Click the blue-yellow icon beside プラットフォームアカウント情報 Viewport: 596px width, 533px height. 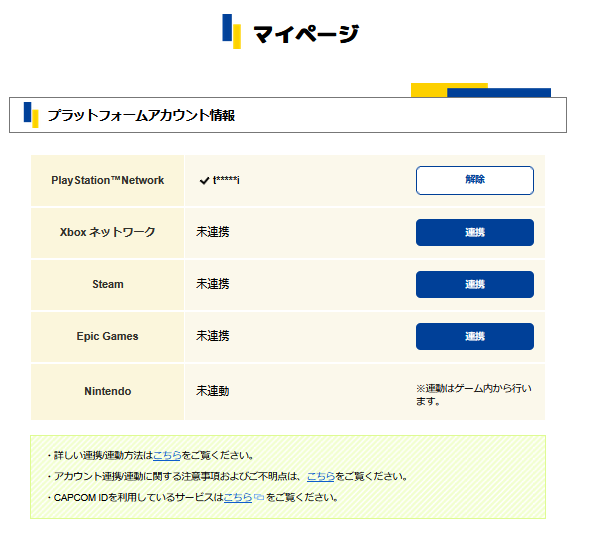(x=31, y=115)
